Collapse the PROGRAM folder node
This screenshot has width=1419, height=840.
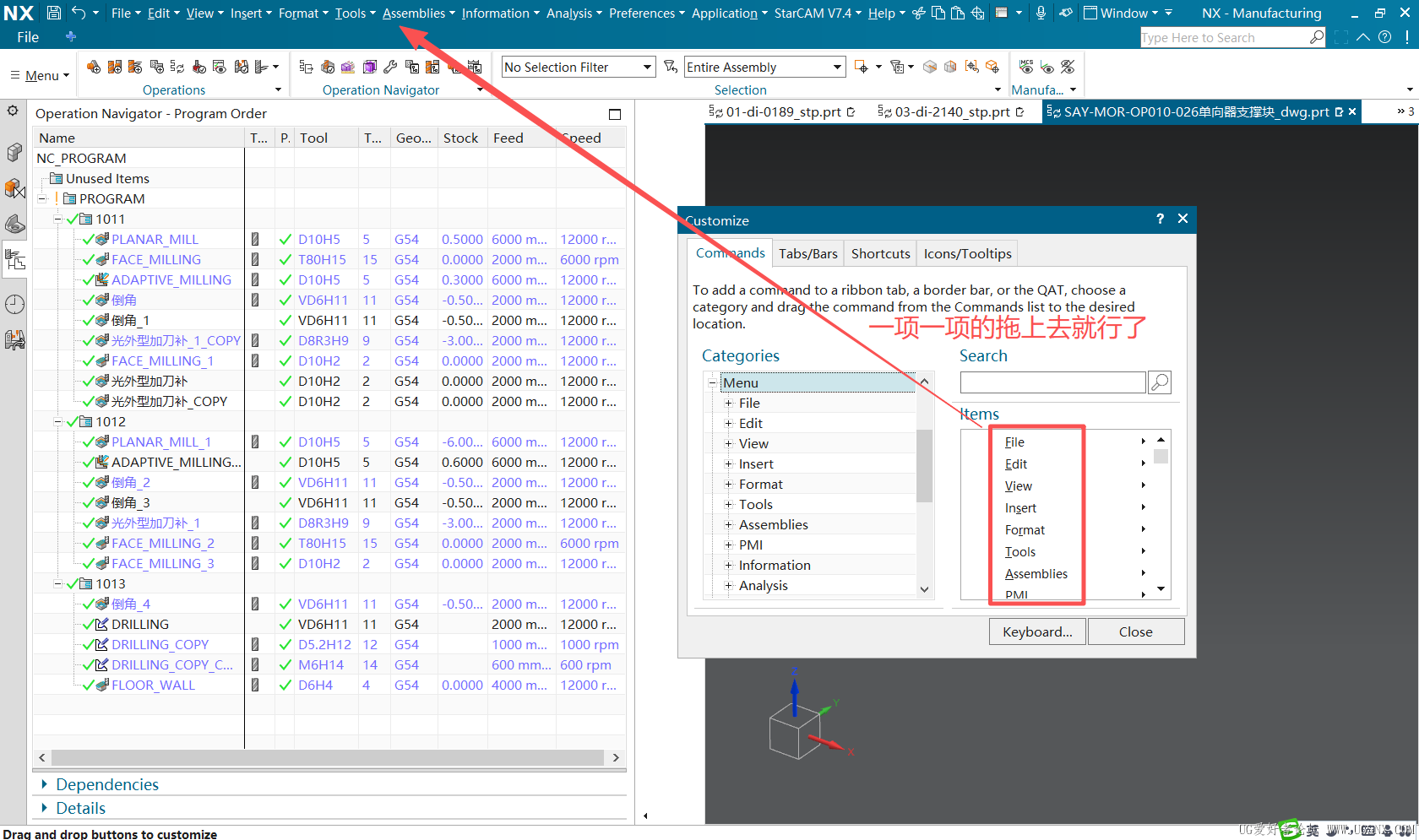[42, 199]
